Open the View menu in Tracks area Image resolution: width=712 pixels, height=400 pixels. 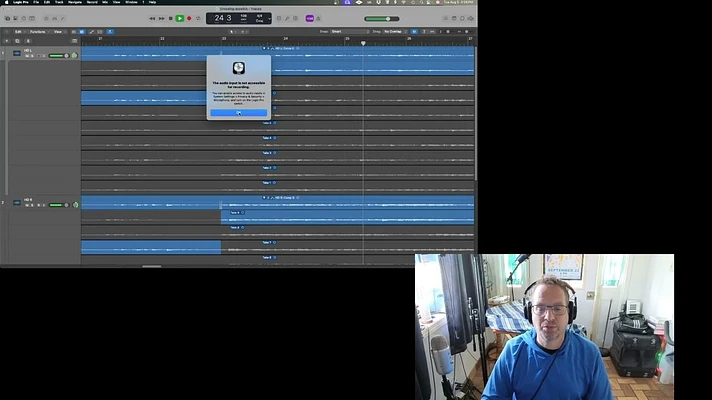pos(58,32)
